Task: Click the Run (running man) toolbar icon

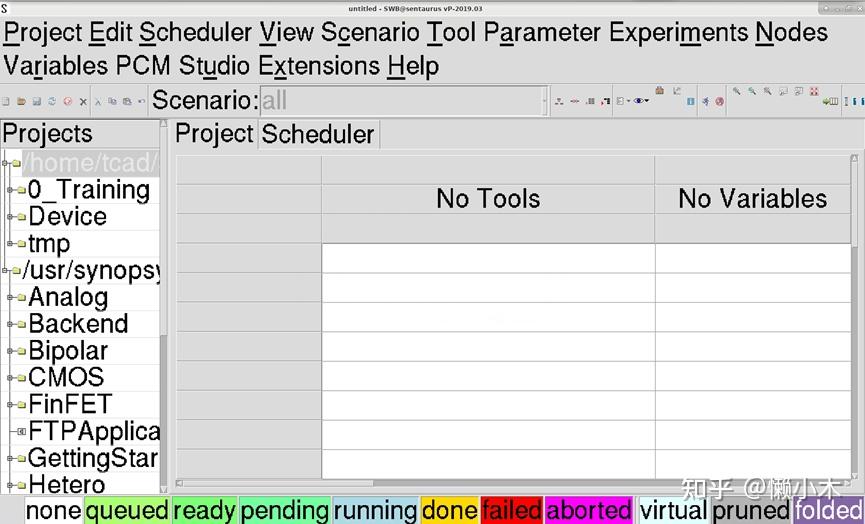Action: pos(705,101)
